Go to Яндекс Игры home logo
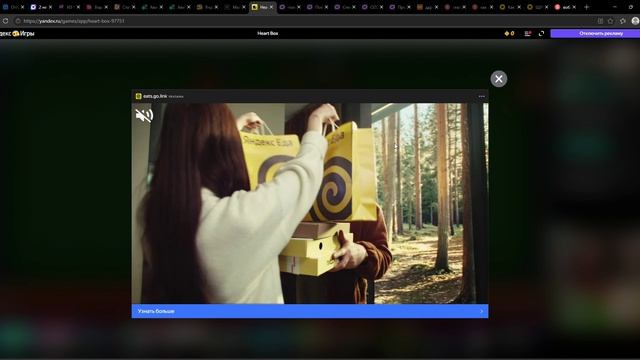The width and height of the screenshot is (640, 360). (18, 33)
